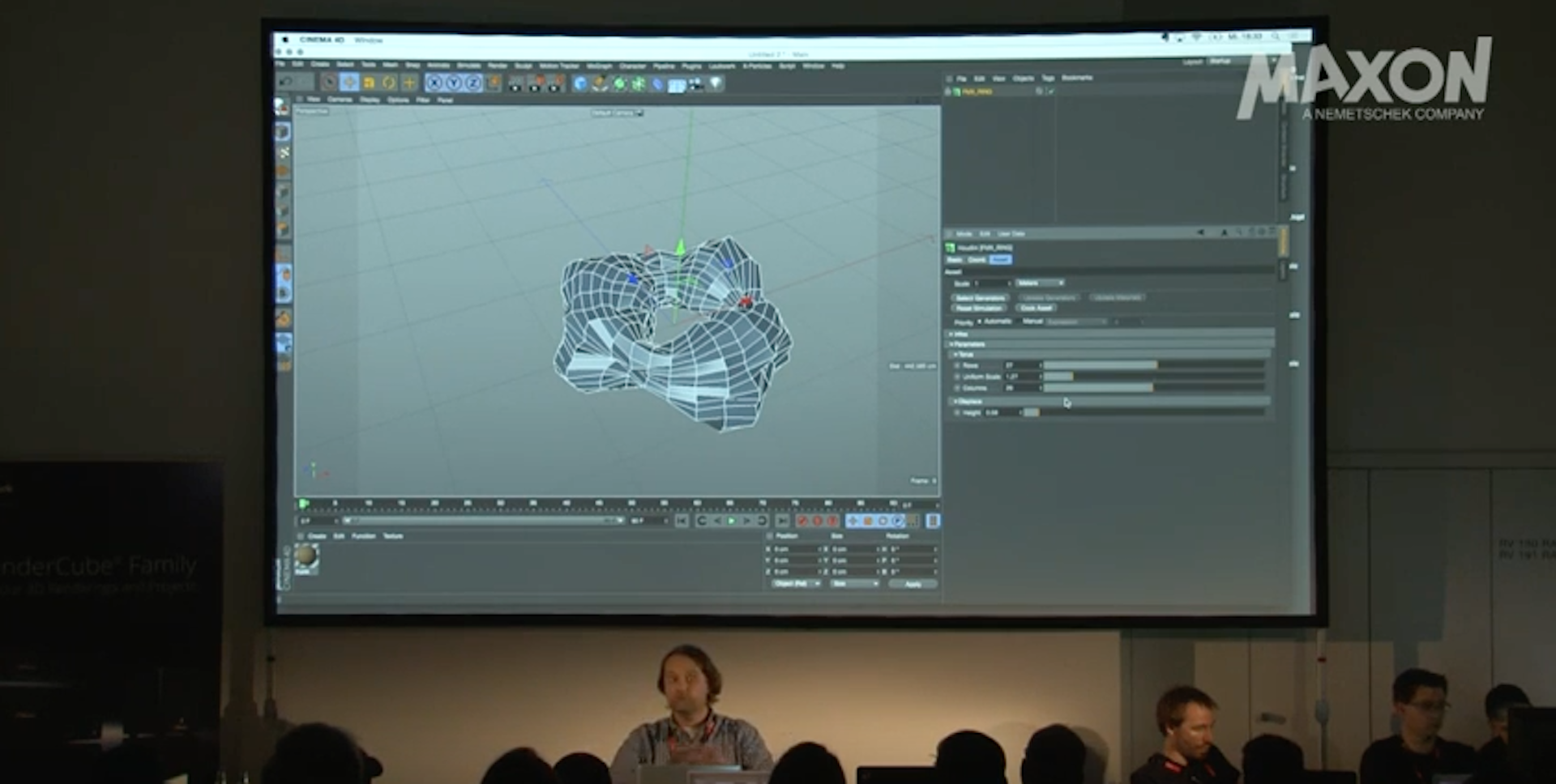
Task: Open the material manager Create menu
Action: coord(317,536)
